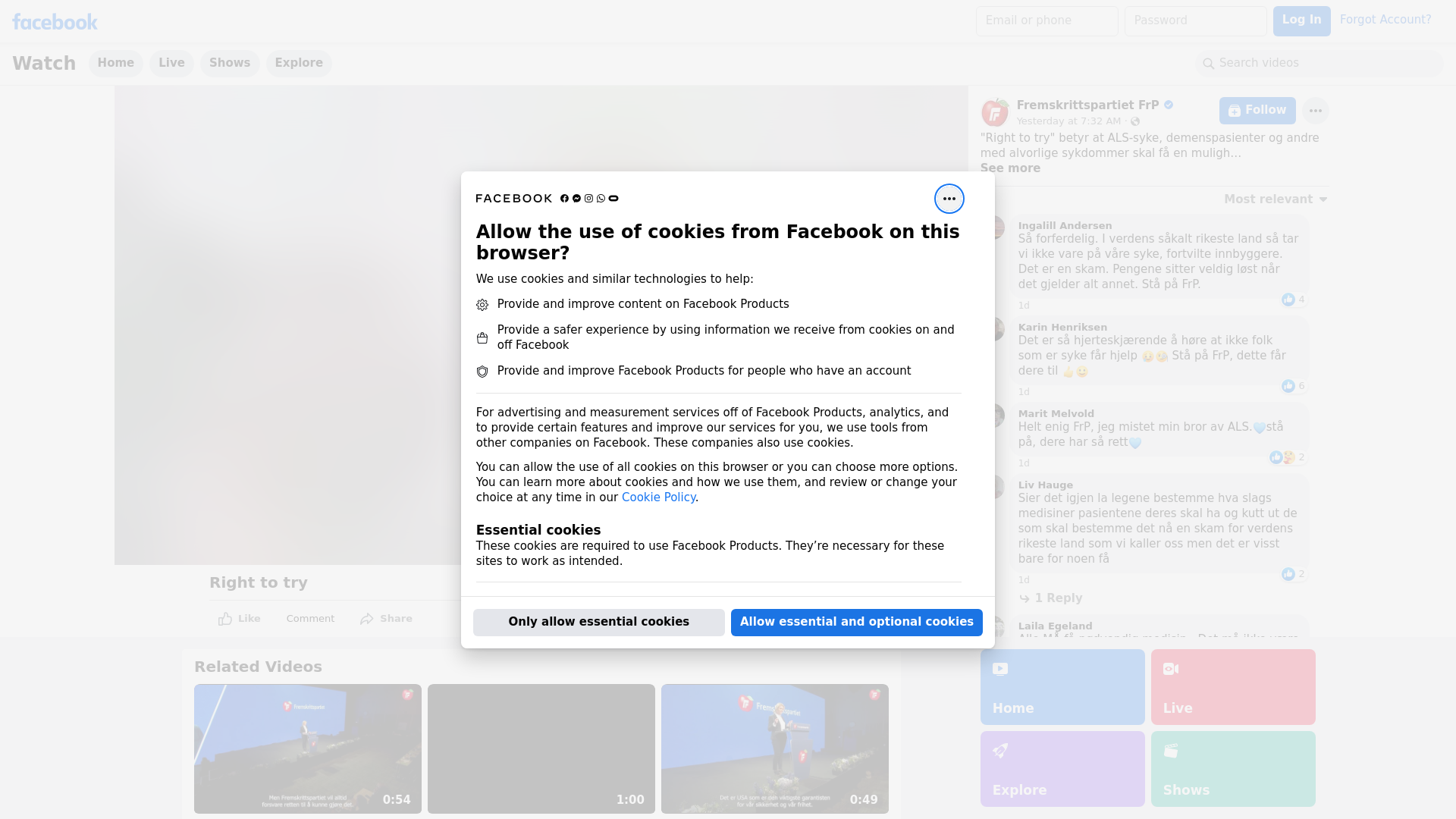Open the related video lasting 0:54

(x=308, y=749)
